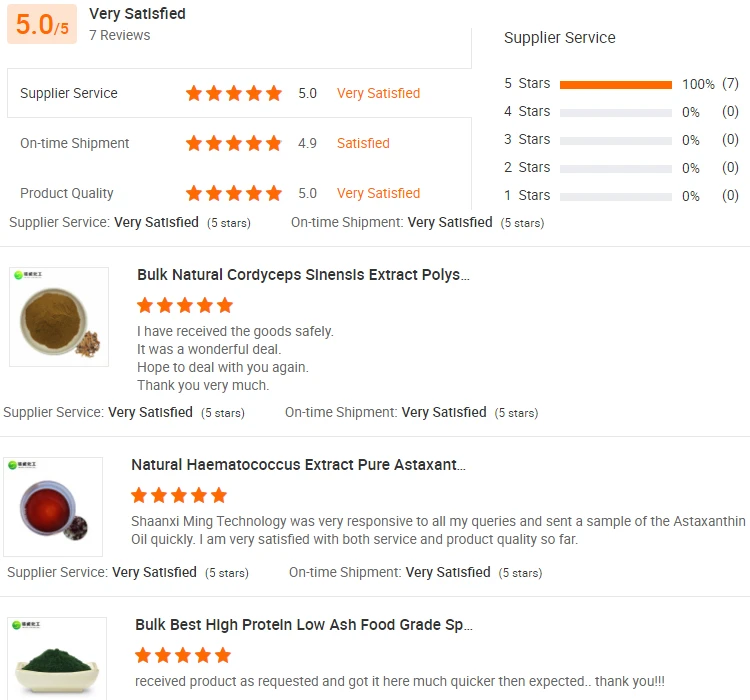Click the 7 Reviews count text
Viewport: 750px width, 700px height.
click(120, 35)
